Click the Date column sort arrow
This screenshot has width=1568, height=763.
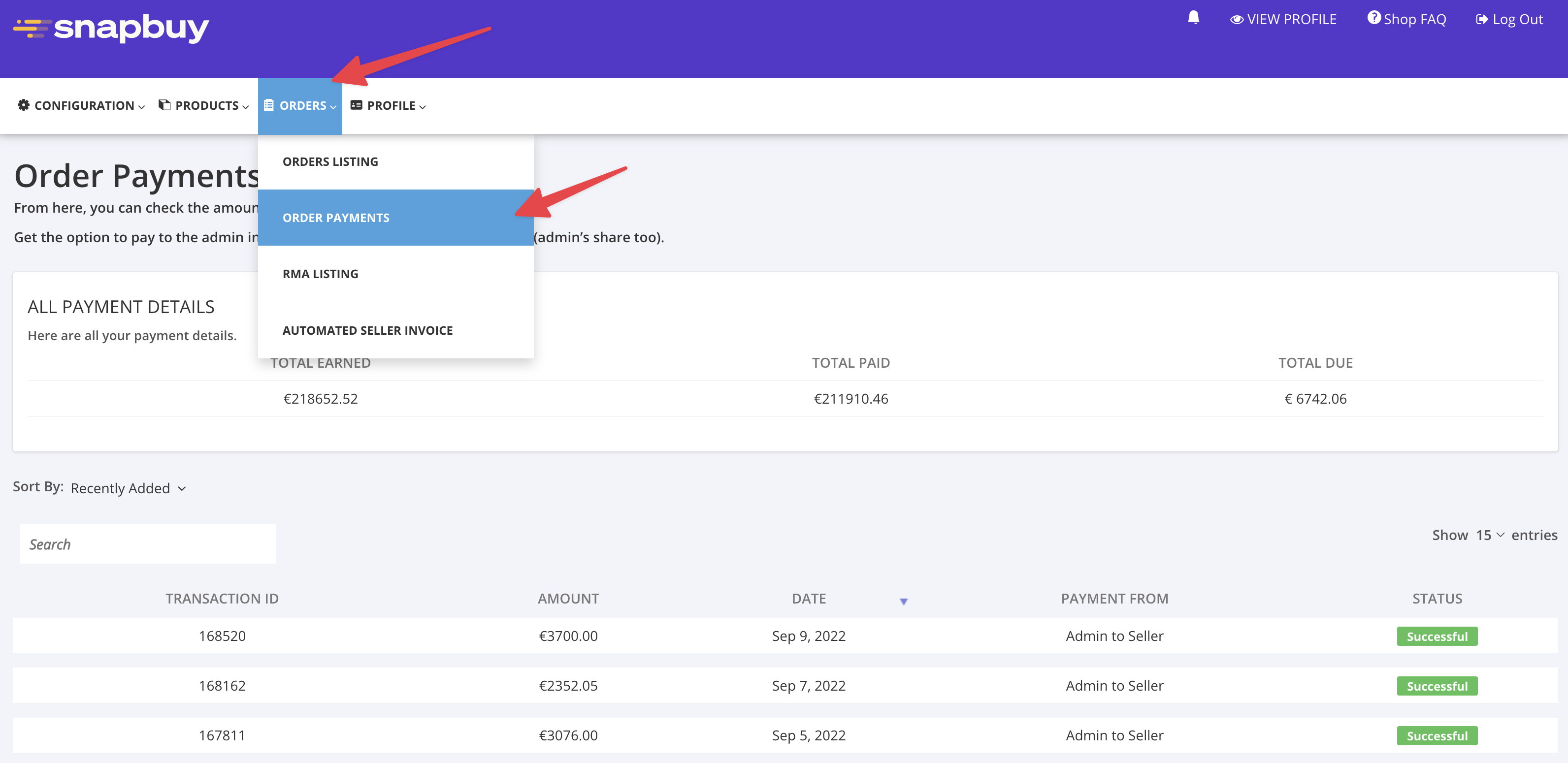[x=903, y=601]
